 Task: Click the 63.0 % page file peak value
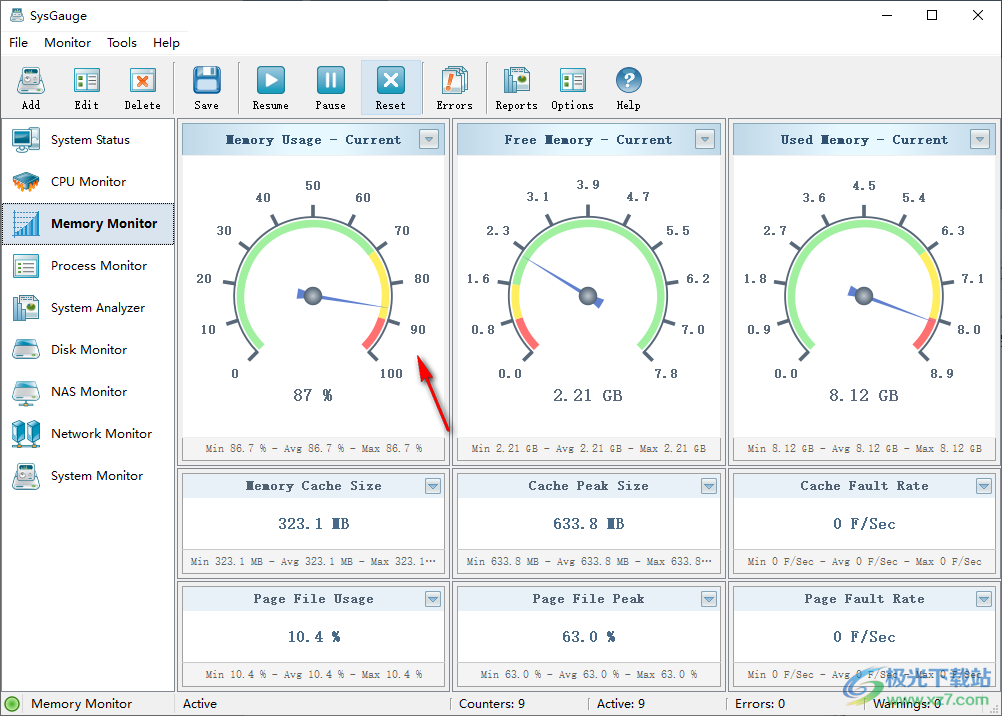tap(589, 637)
